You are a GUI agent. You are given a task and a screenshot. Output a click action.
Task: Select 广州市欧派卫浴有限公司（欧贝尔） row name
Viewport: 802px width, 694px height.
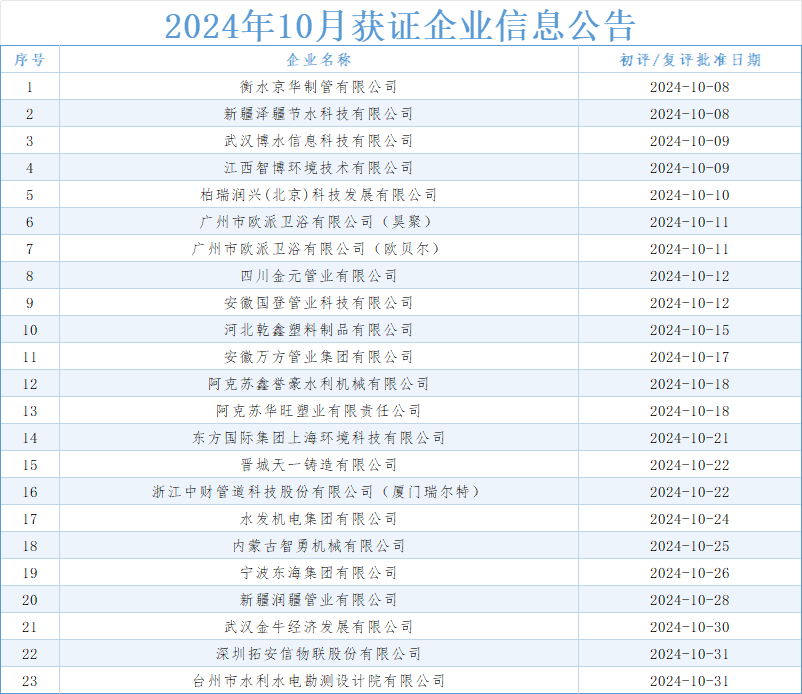(x=319, y=249)
